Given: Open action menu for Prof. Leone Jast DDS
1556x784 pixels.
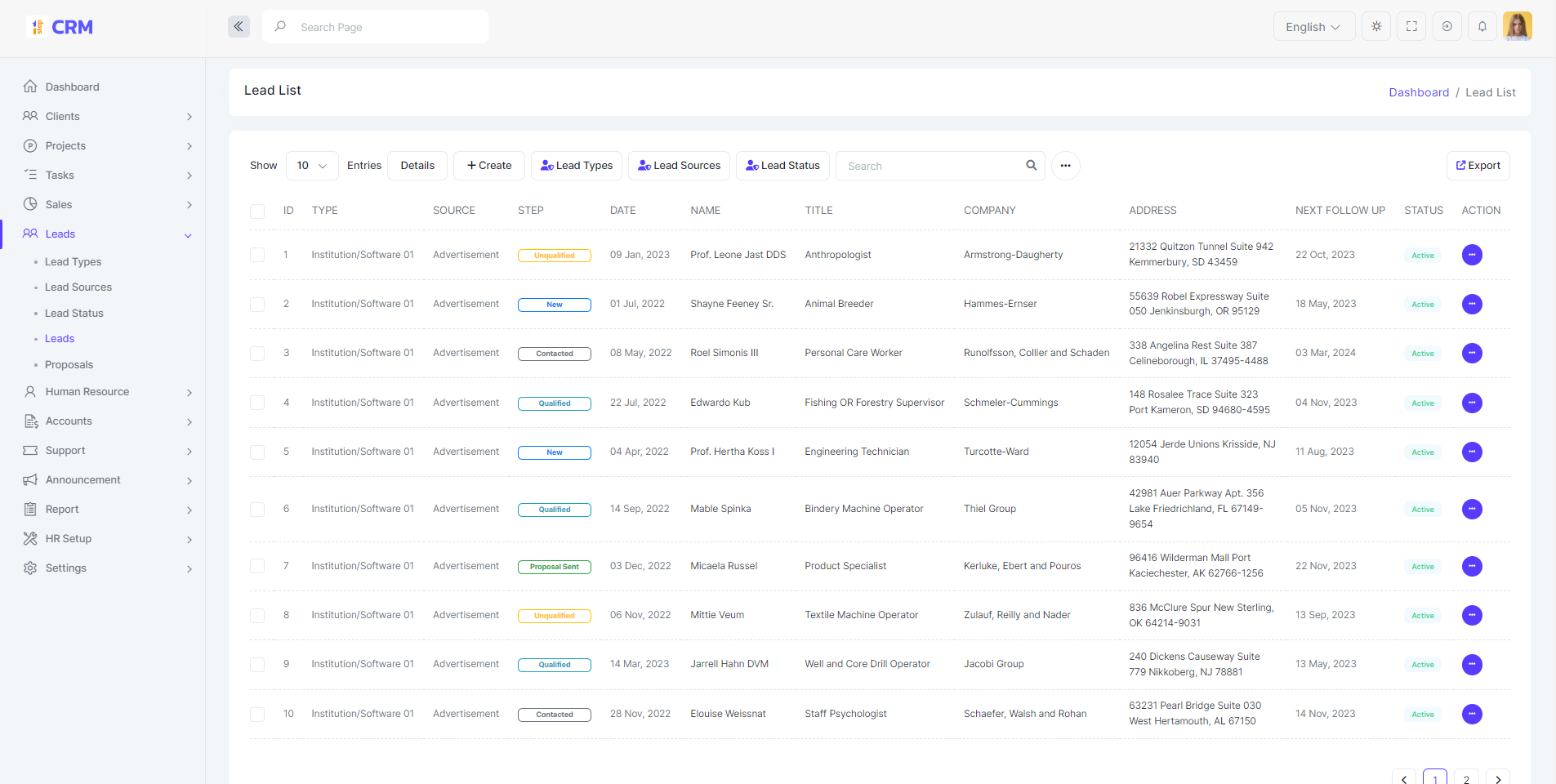Looking at the screenshot, I should pos(1472,255).
